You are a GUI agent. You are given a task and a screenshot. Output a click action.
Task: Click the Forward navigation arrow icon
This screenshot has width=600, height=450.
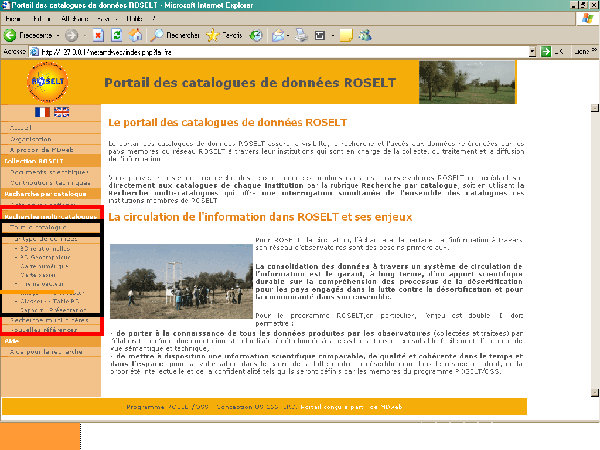(71, 36)
